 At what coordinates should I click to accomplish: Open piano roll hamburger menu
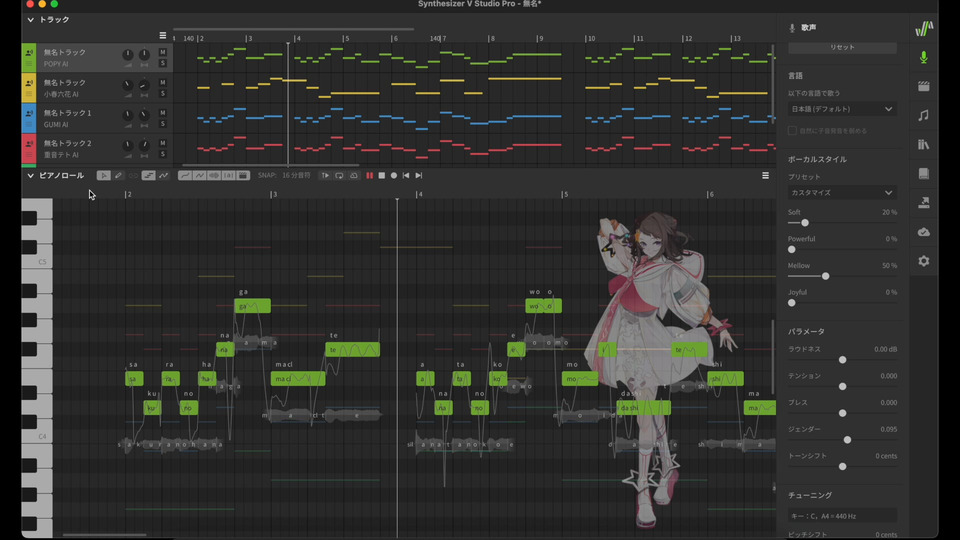[765, 176]
